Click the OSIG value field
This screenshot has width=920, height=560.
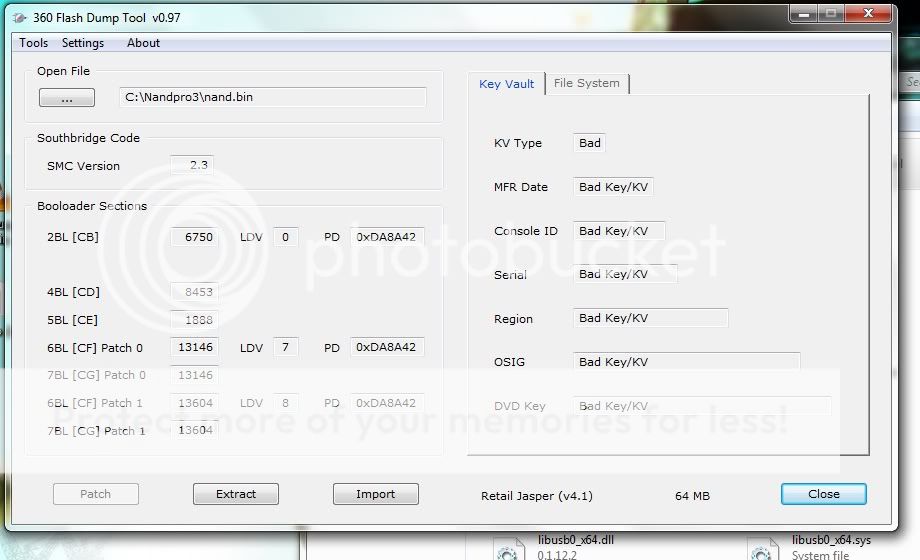(x=686, y=362)
